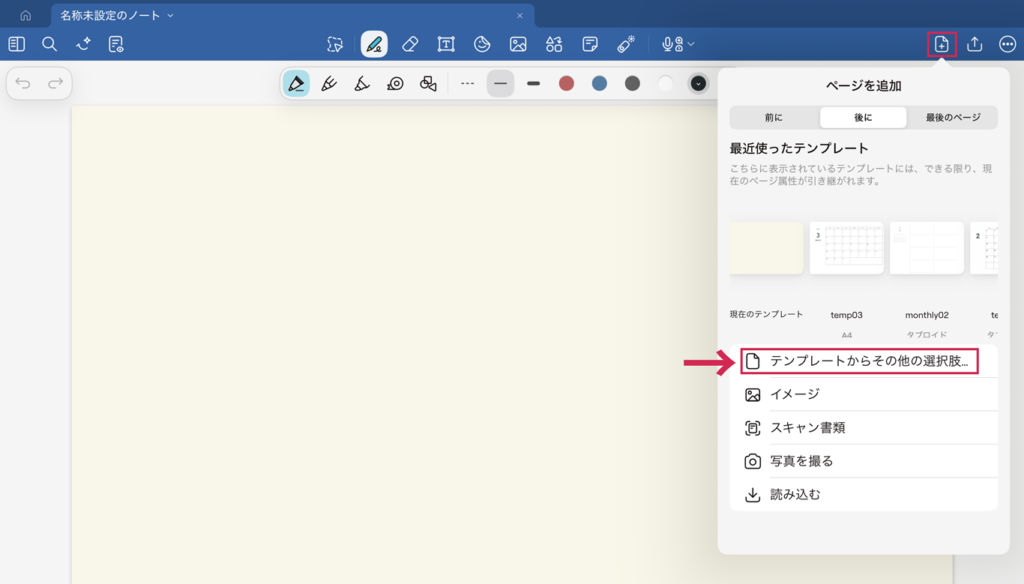Select the Lasso selection tool
The width and height of the screenshot is (1024, 584).
point(335,44)
